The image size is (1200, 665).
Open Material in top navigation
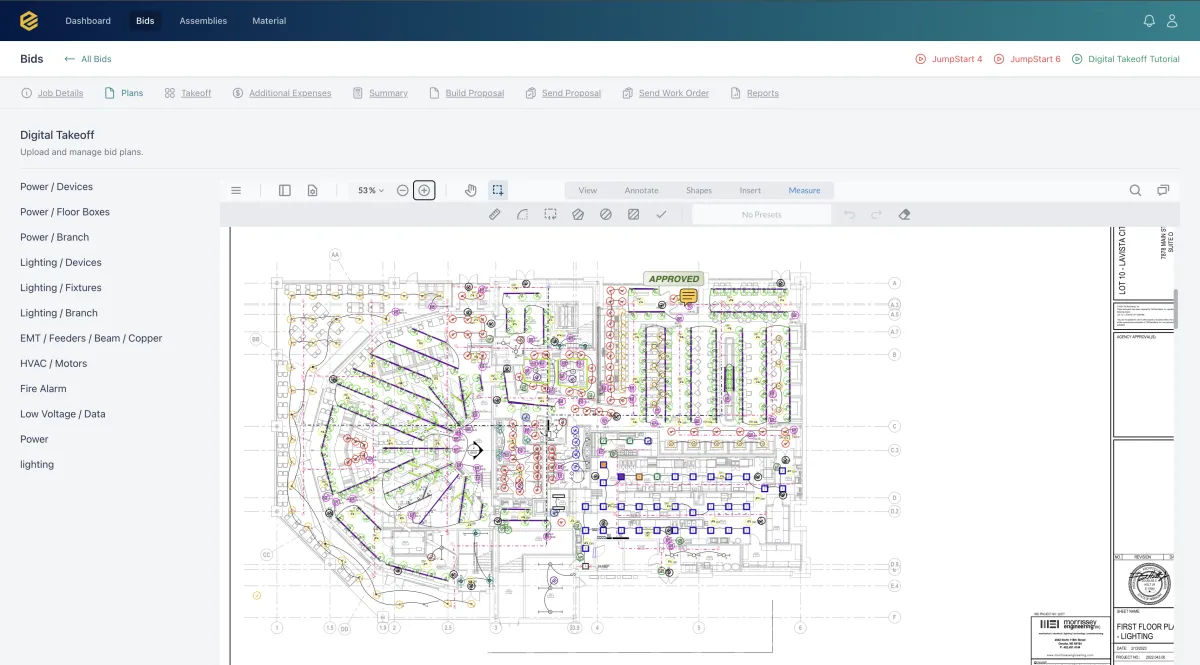[x=269, y=20]
